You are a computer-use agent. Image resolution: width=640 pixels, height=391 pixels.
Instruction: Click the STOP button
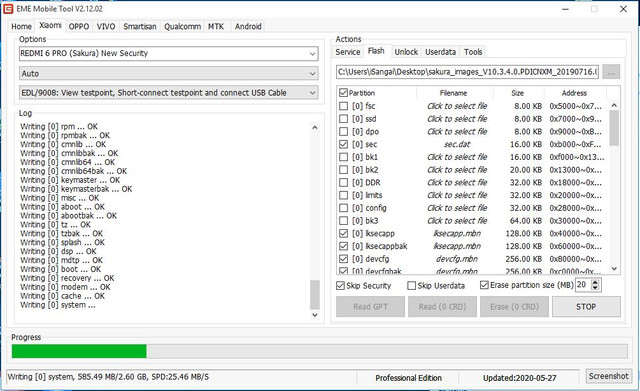[586, 307]
